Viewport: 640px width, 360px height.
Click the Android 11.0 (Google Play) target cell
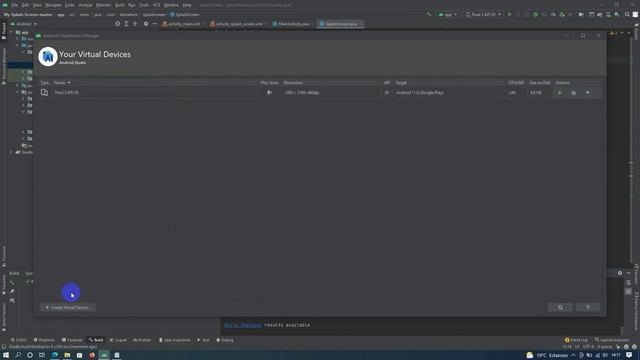420,93
